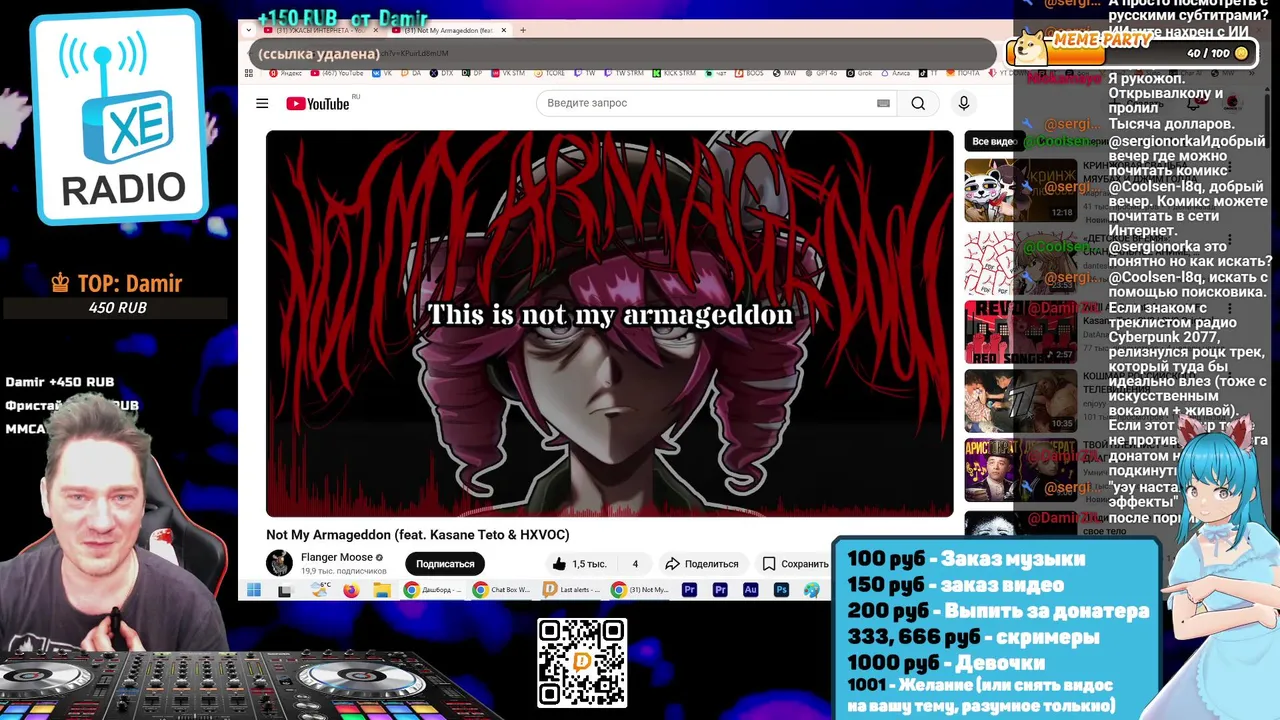The image size is (1280, 720).
Task: Expand the tab search dropdown arrow
Action: click(248, 30)
